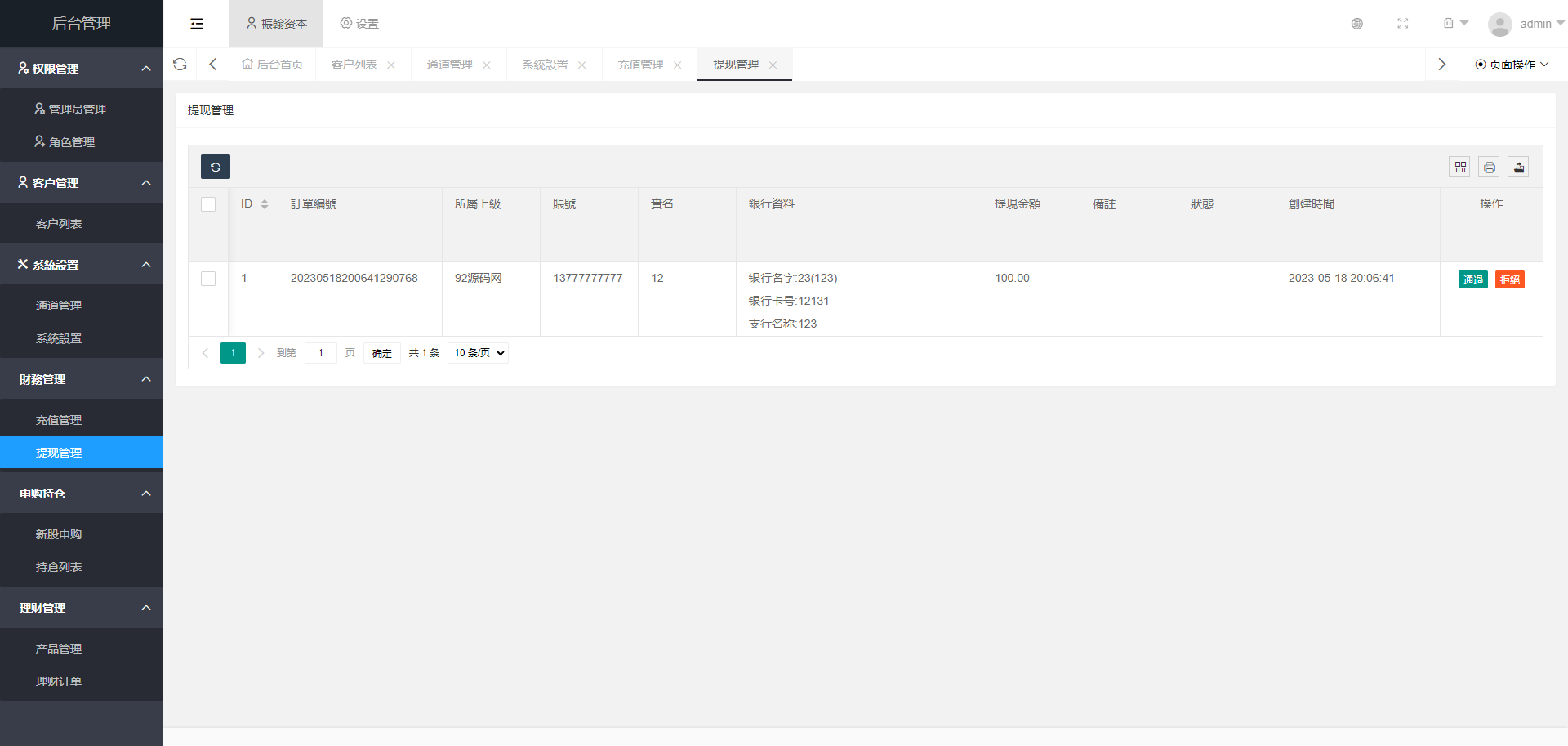This screenshot has height=746, width=1568.
Task: Collapse the sidebar with the hamburger icon
Action: click(x=197, y=24)
